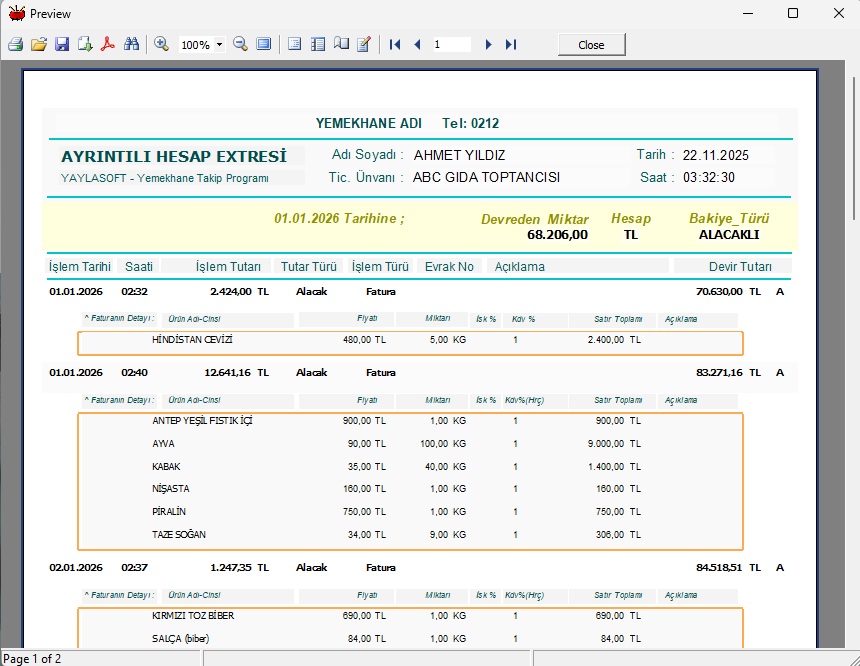Viewport: 860px width, 666px height.
Task: Go to first page
Action: (395, 45)
